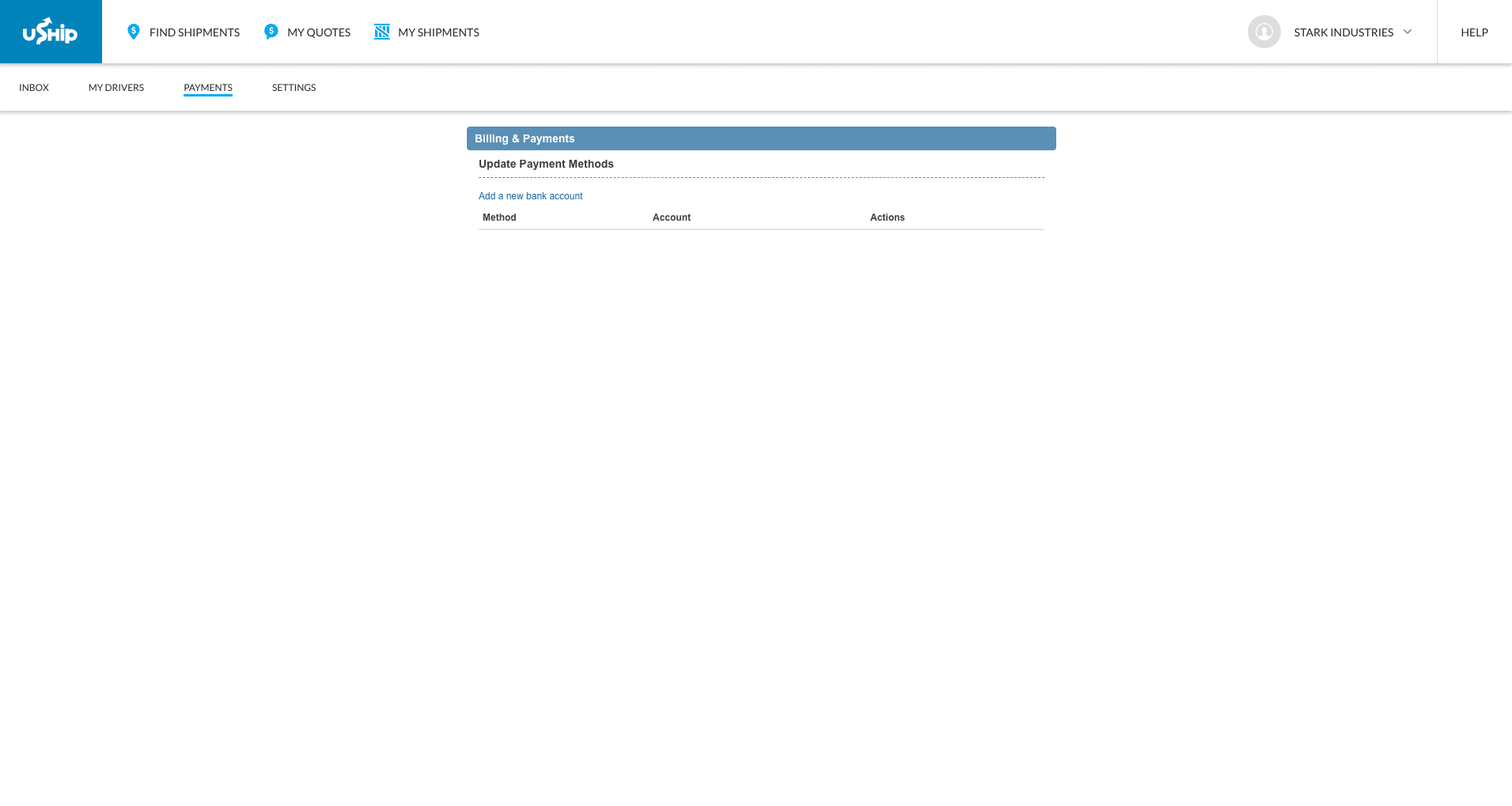Click the Billing & Payments header
The image size is (1512, 806).
761,138
